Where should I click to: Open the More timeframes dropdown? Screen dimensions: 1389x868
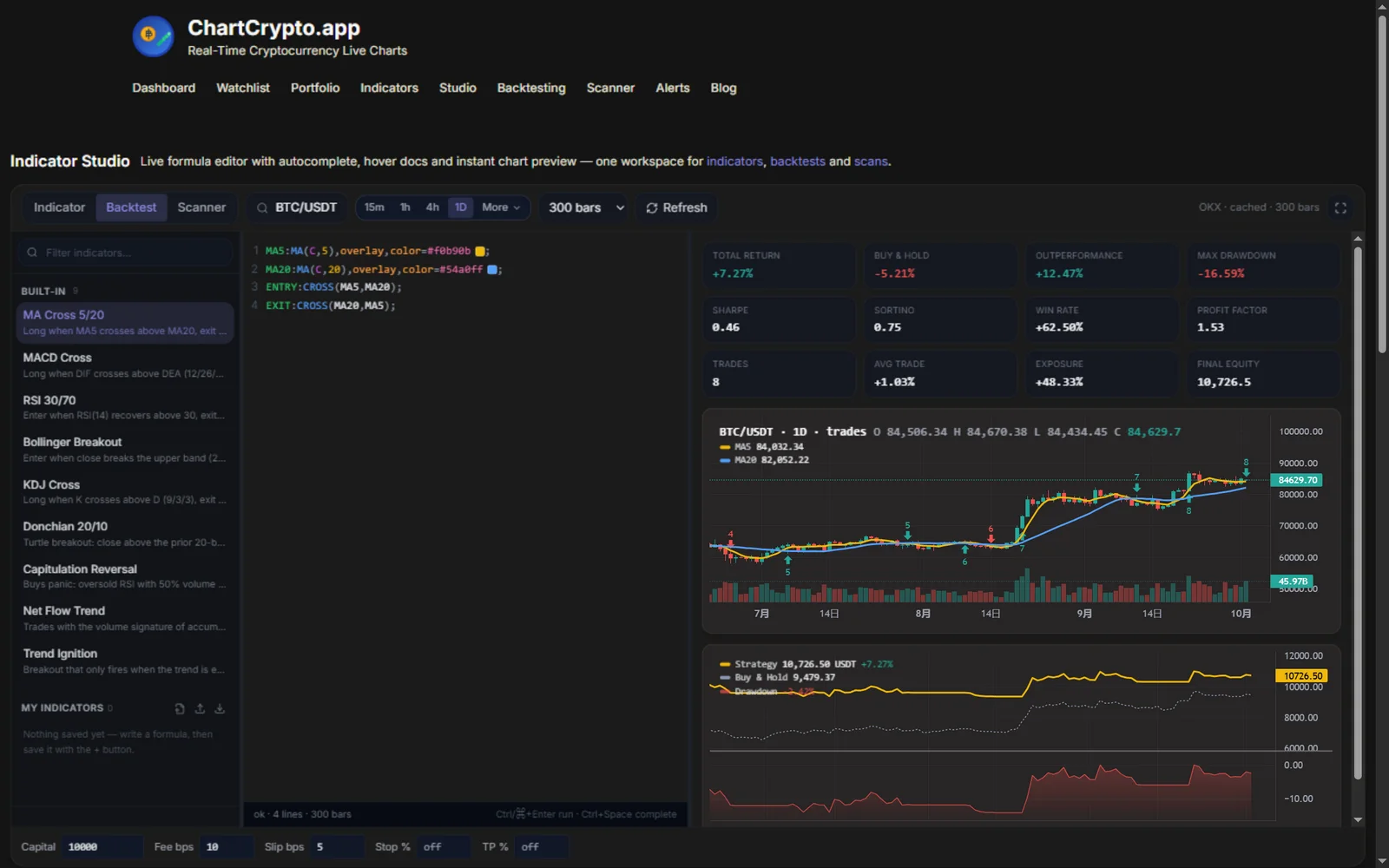point(501,207)
